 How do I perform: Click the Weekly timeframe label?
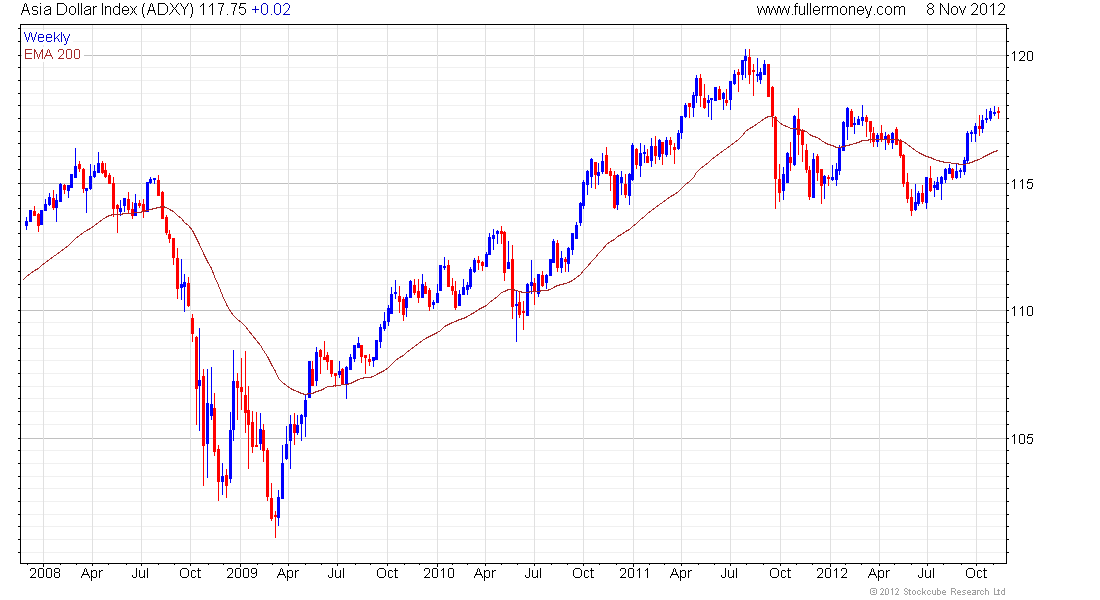click(47, 37)
